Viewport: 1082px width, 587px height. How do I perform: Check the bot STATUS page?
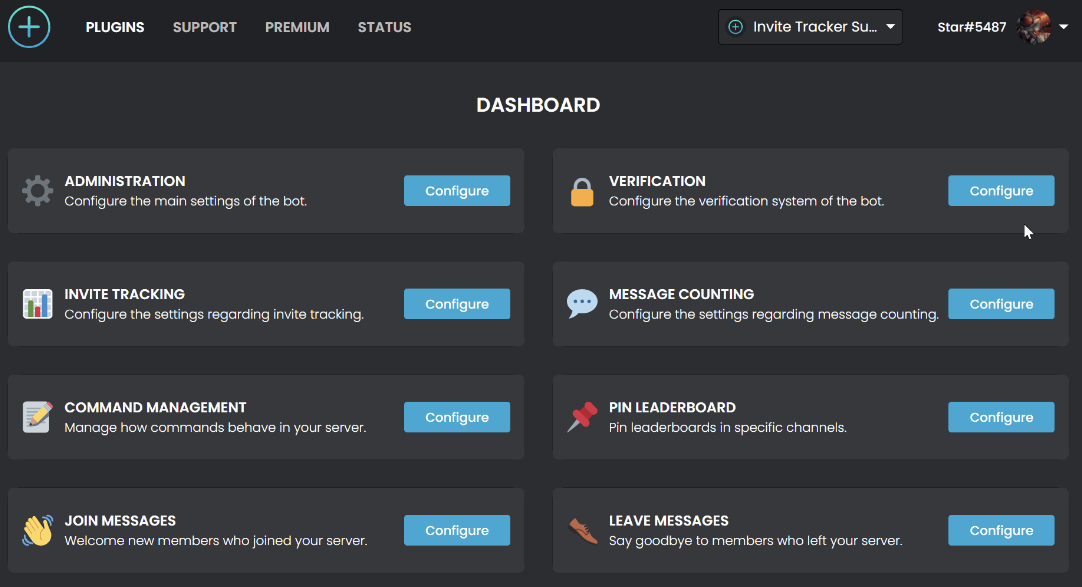pos(384,27)
